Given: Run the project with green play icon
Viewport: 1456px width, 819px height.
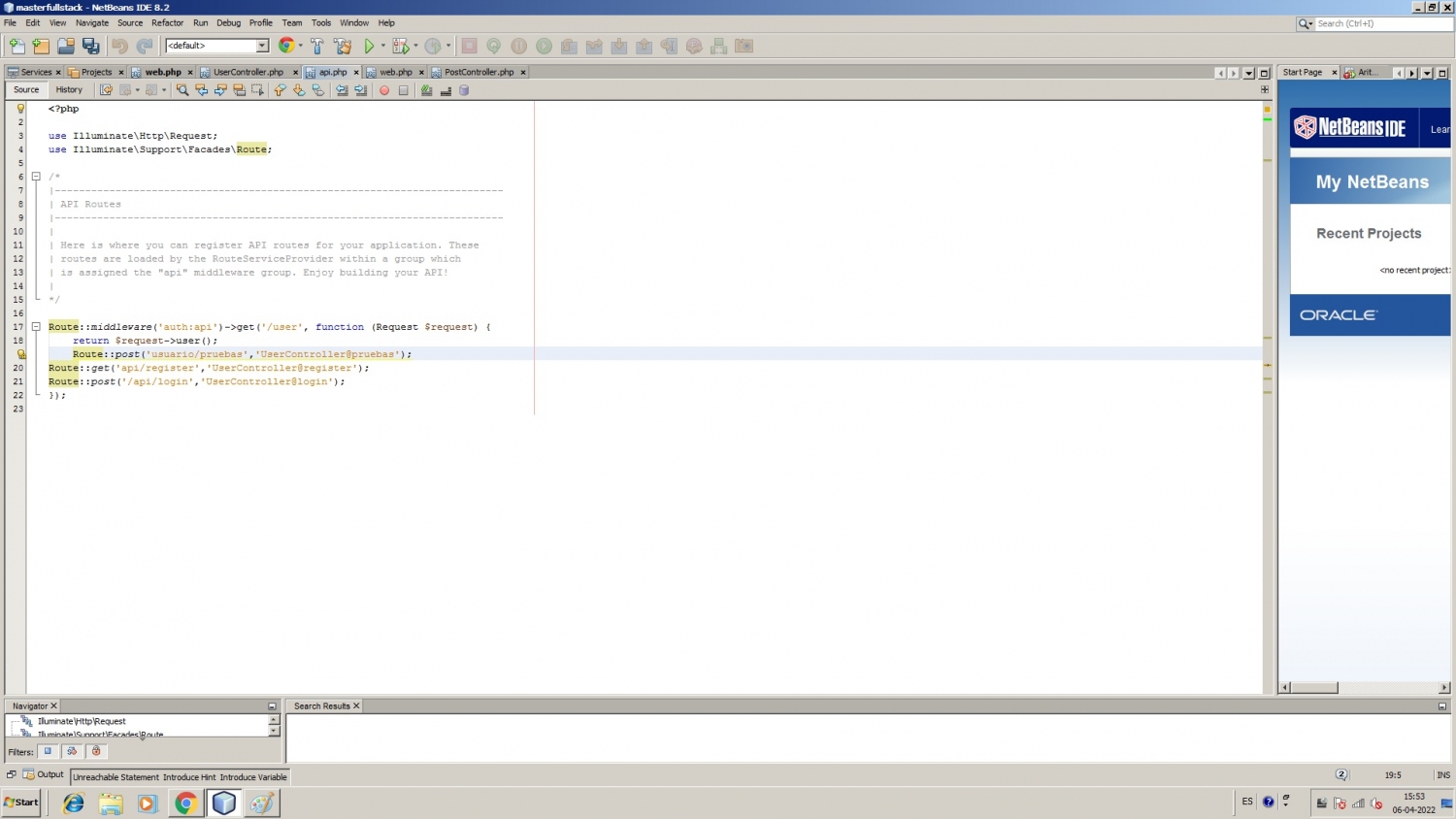Looking at the screenshot, I should (369, 46).
